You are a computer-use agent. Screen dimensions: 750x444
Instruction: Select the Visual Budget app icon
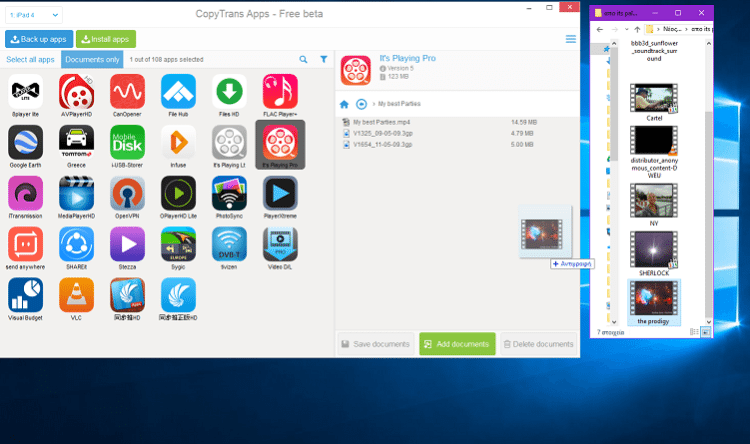coord(25,295)
